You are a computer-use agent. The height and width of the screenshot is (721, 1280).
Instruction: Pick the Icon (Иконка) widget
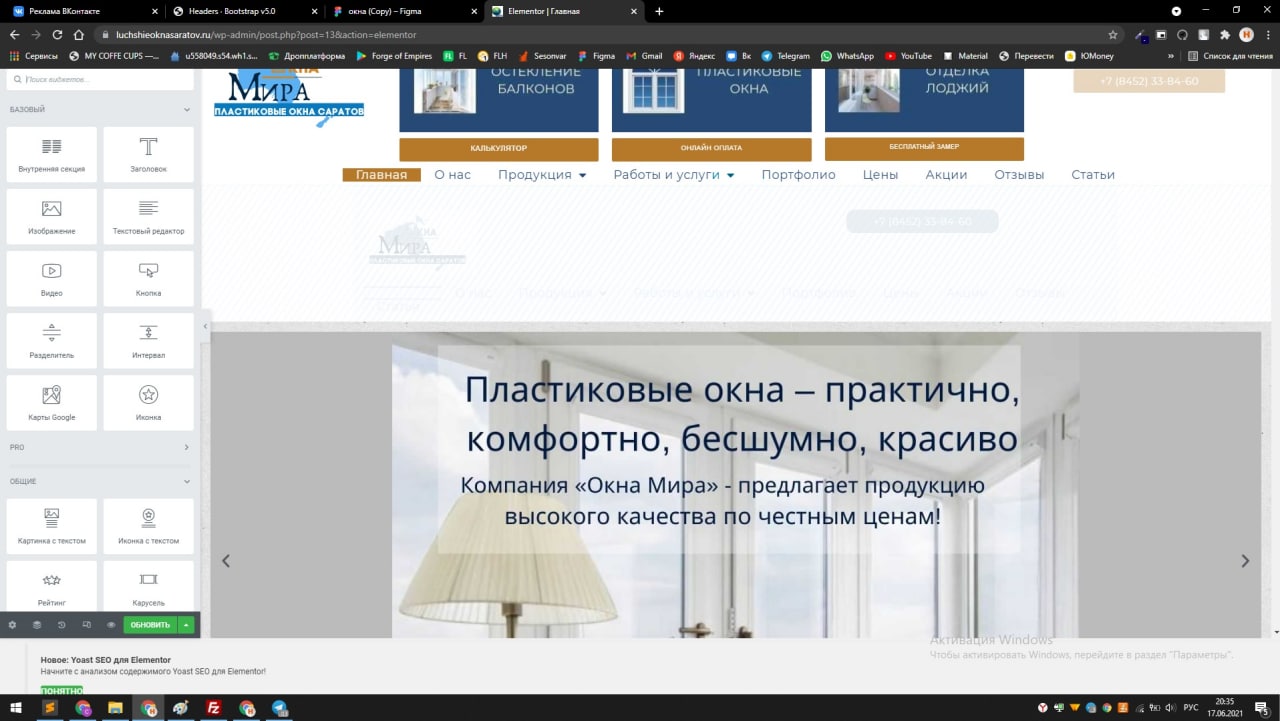pos(148,402)
